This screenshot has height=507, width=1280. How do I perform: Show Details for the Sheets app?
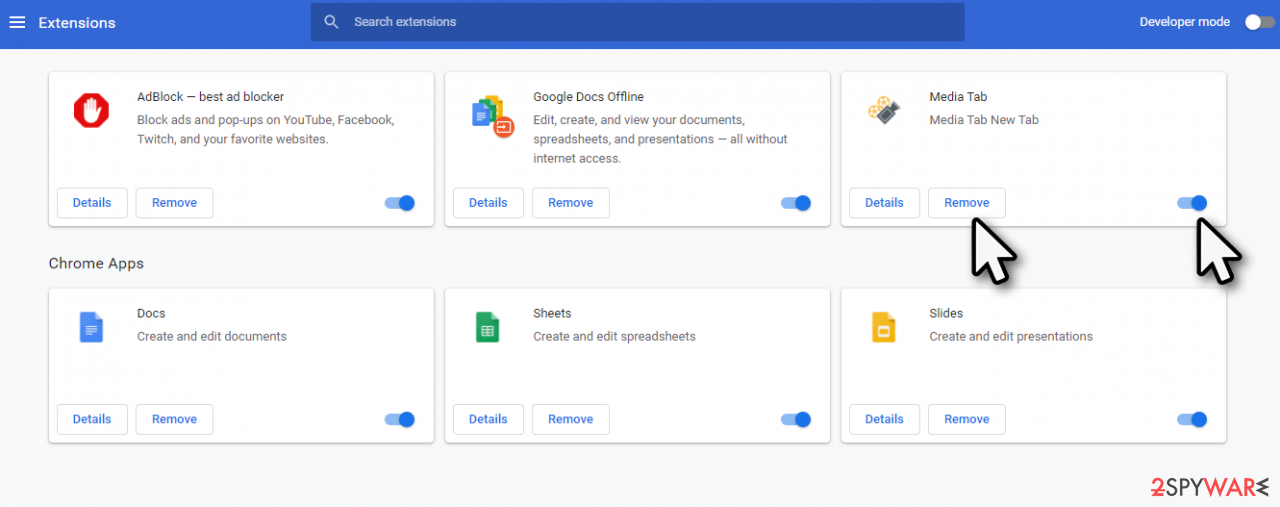pyautogui.click(x=488, y=420)
